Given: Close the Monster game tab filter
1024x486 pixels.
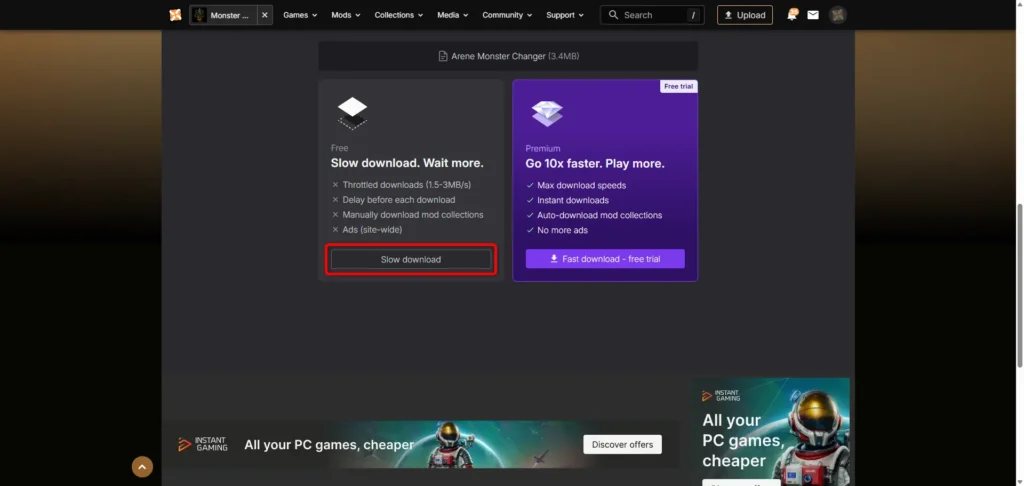Looking at the screenshot, I should (265, 15).
